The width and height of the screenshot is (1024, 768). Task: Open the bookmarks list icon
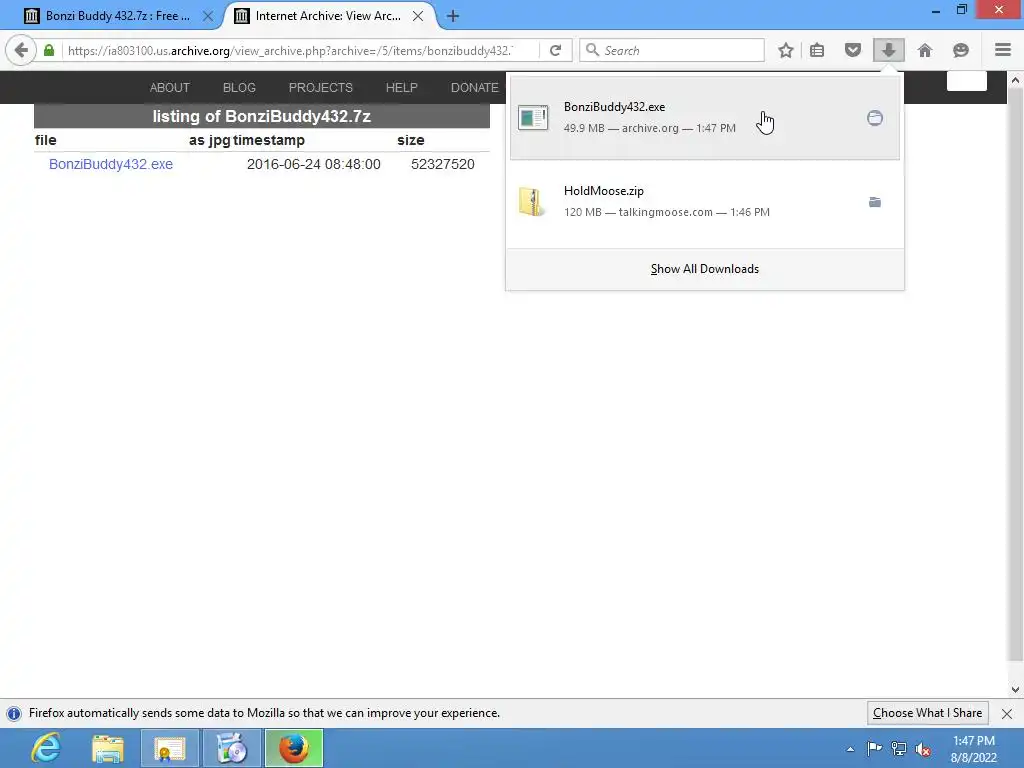point(817,50)
